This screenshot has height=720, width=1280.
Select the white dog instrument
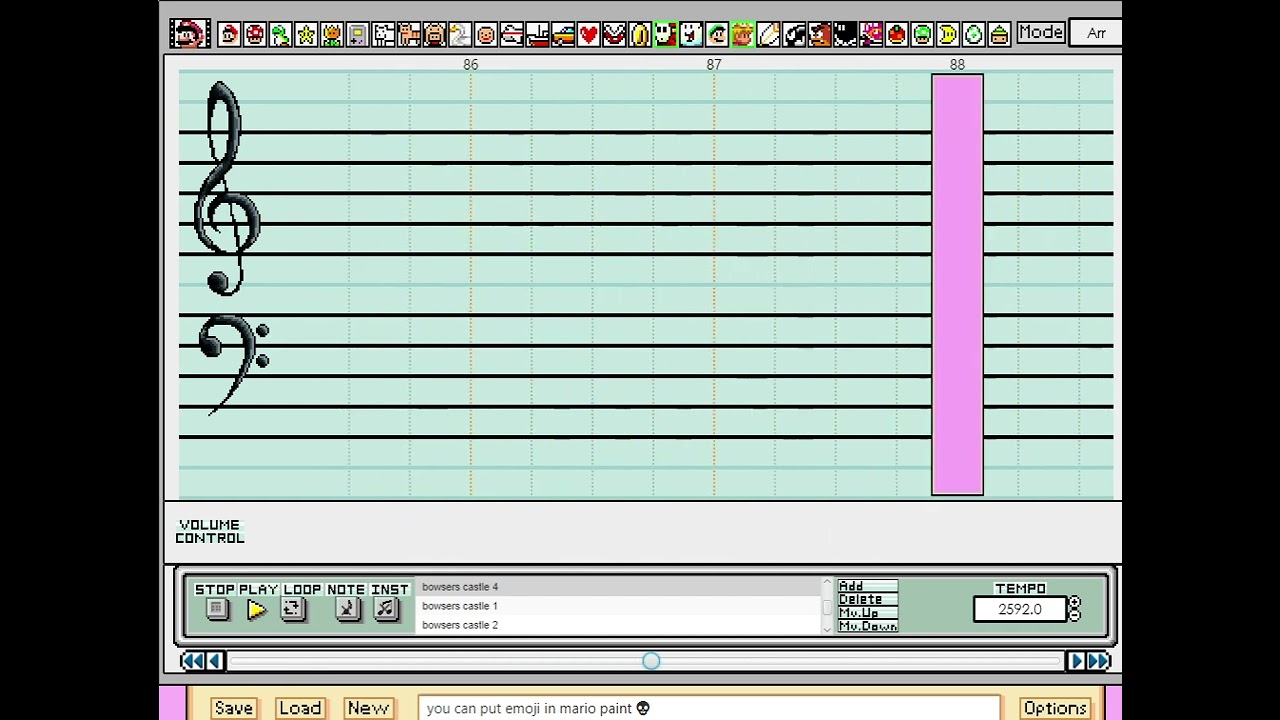tap(383, 35)
